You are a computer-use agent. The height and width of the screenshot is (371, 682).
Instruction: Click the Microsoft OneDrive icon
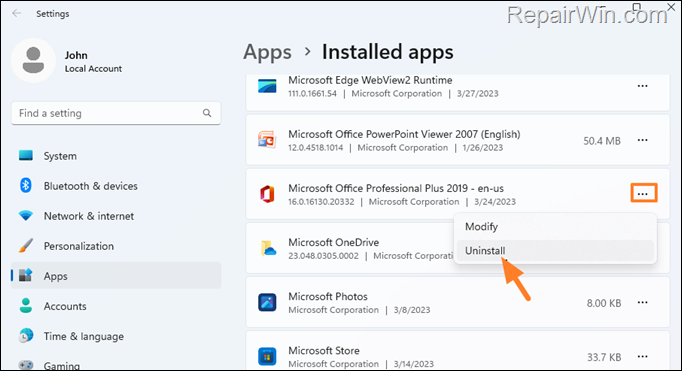coord(268,248)
